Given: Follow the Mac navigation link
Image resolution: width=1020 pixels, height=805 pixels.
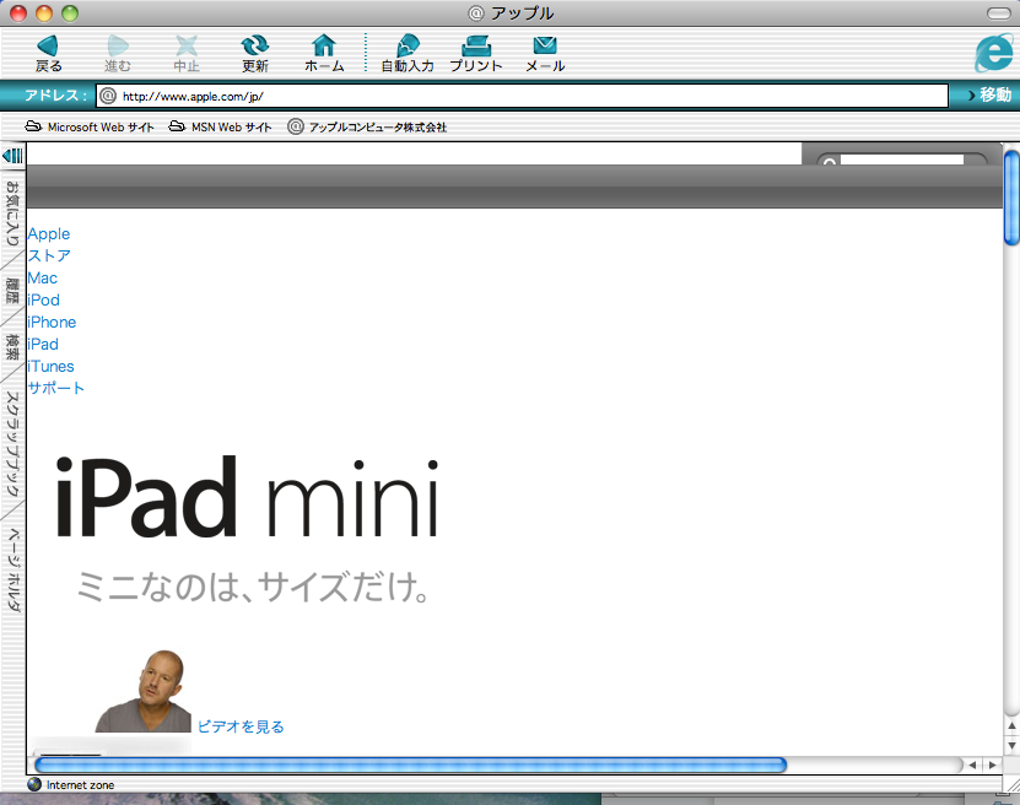Looking at the screenshot, I should (42, 278).
